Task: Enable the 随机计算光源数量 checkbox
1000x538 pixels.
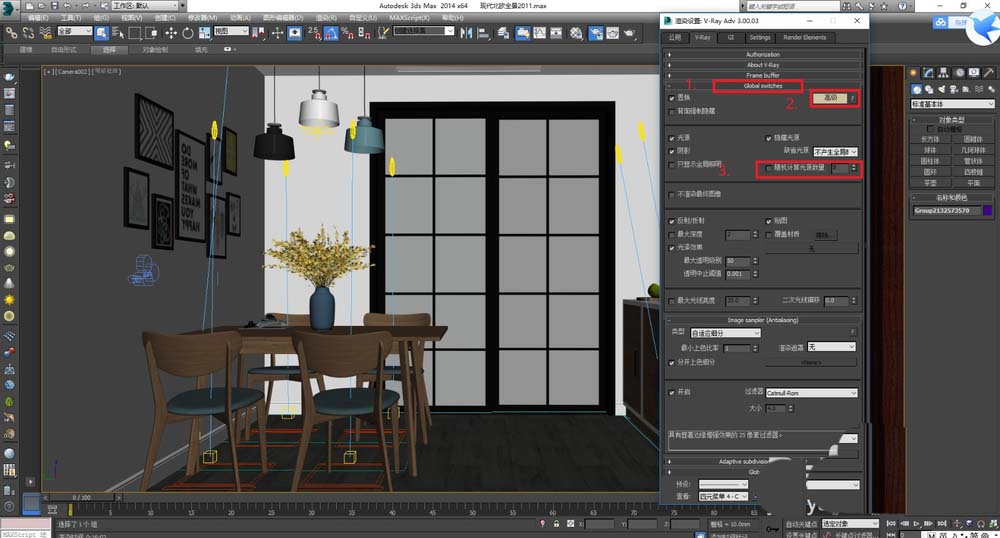Action: tap(769, 168)
